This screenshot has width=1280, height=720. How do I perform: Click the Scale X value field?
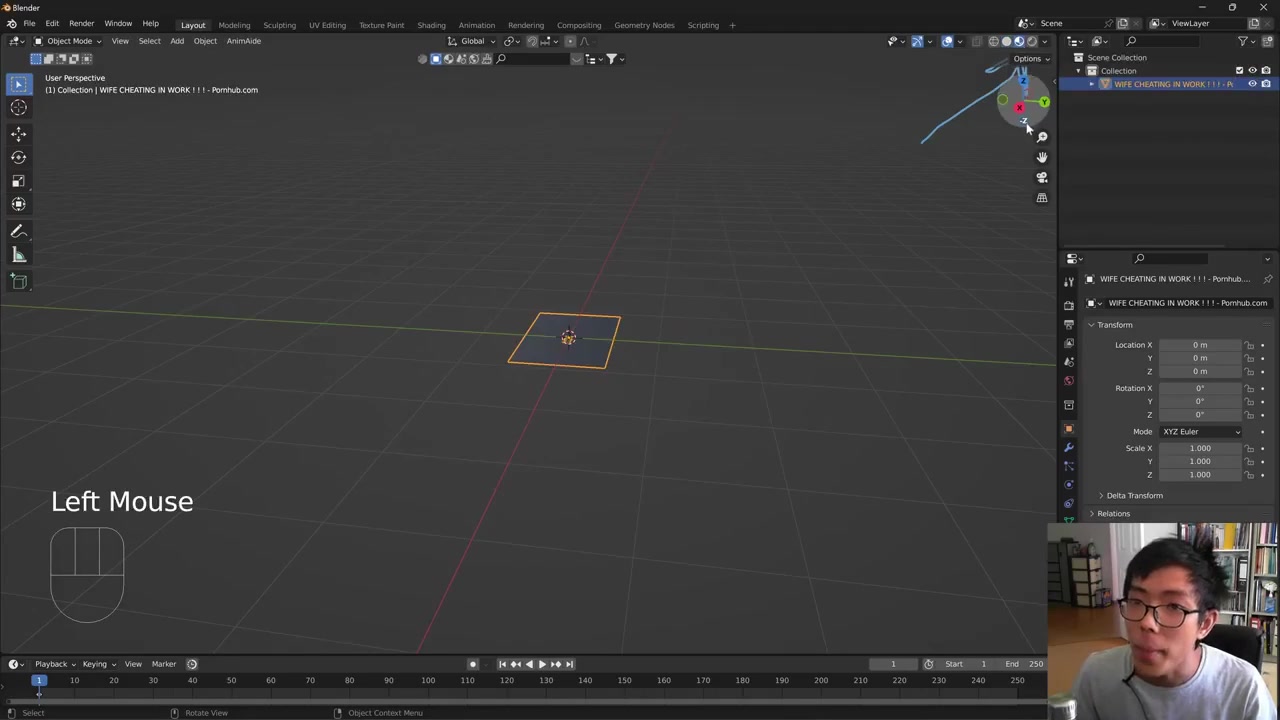pos(1200,449)
